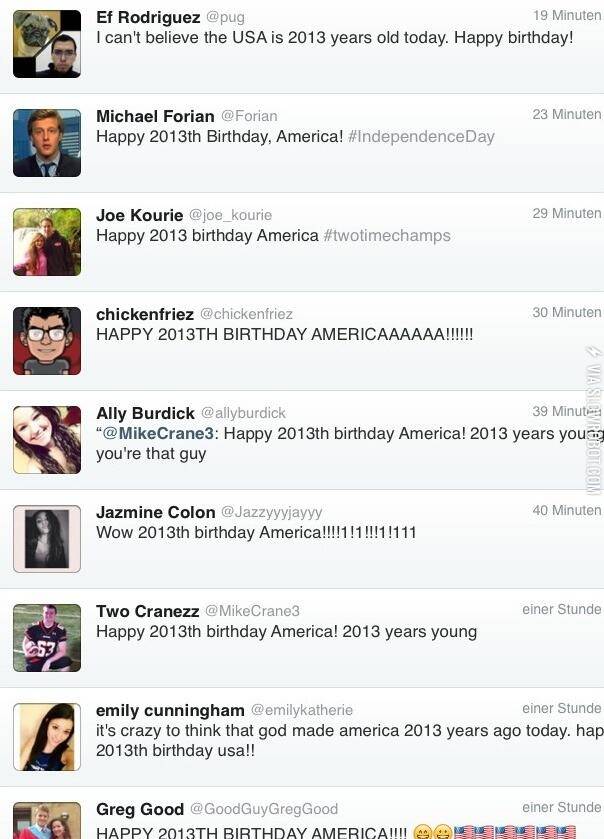The width and height of the screenshot is (604, 839).
Task: Open emily cunningham's profile photo
Action: (x=47, y=737)
